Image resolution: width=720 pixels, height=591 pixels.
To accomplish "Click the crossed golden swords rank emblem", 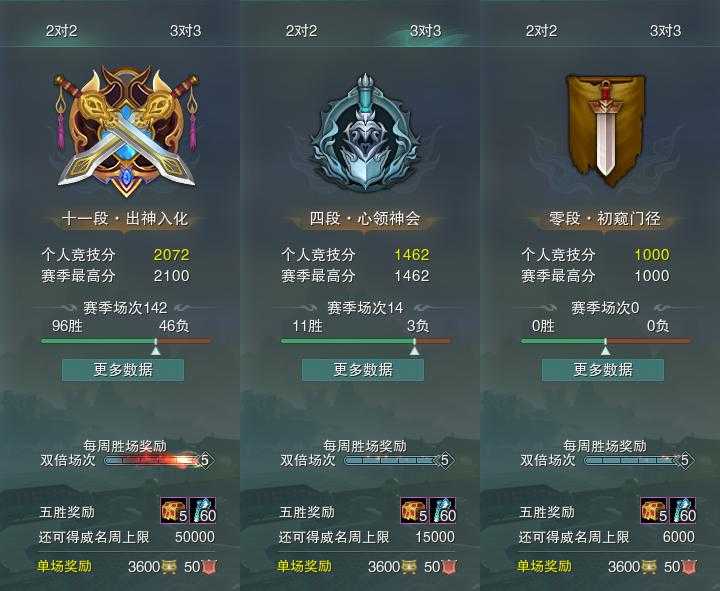I will 126,132.
